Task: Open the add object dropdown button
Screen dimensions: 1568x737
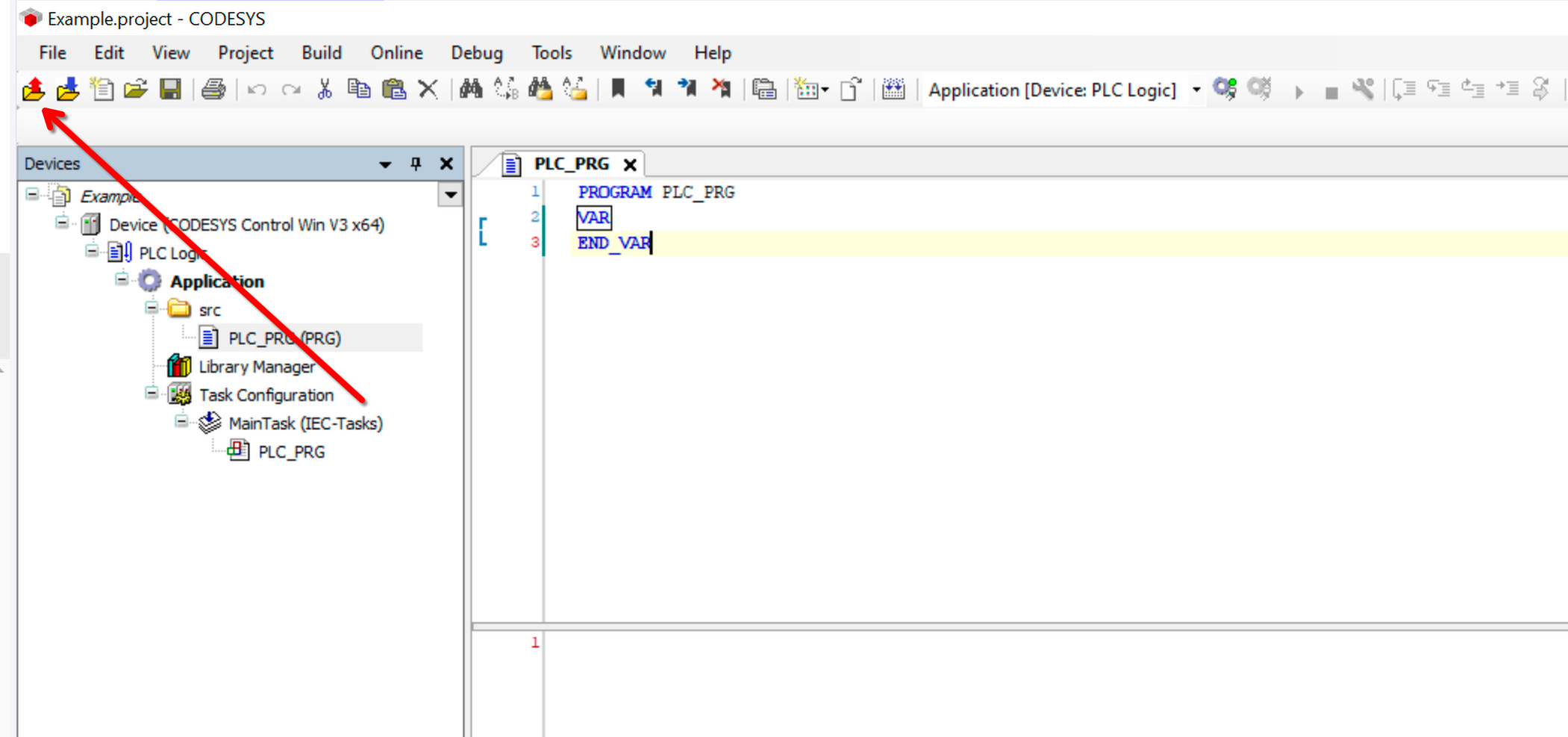Action: click(811, 90)
